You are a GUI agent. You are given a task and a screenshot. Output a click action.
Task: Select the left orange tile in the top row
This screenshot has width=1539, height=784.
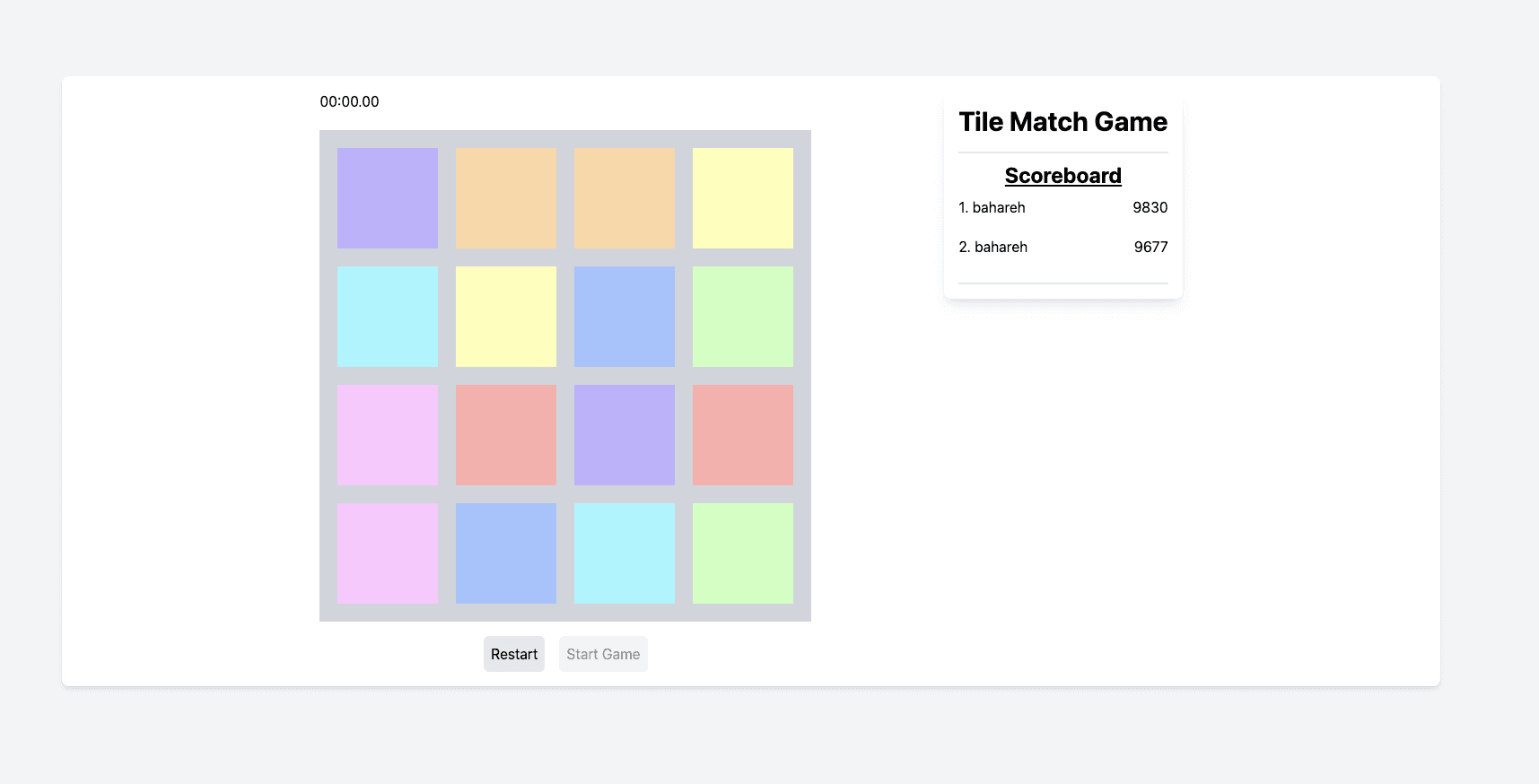(x=506, y=198)
